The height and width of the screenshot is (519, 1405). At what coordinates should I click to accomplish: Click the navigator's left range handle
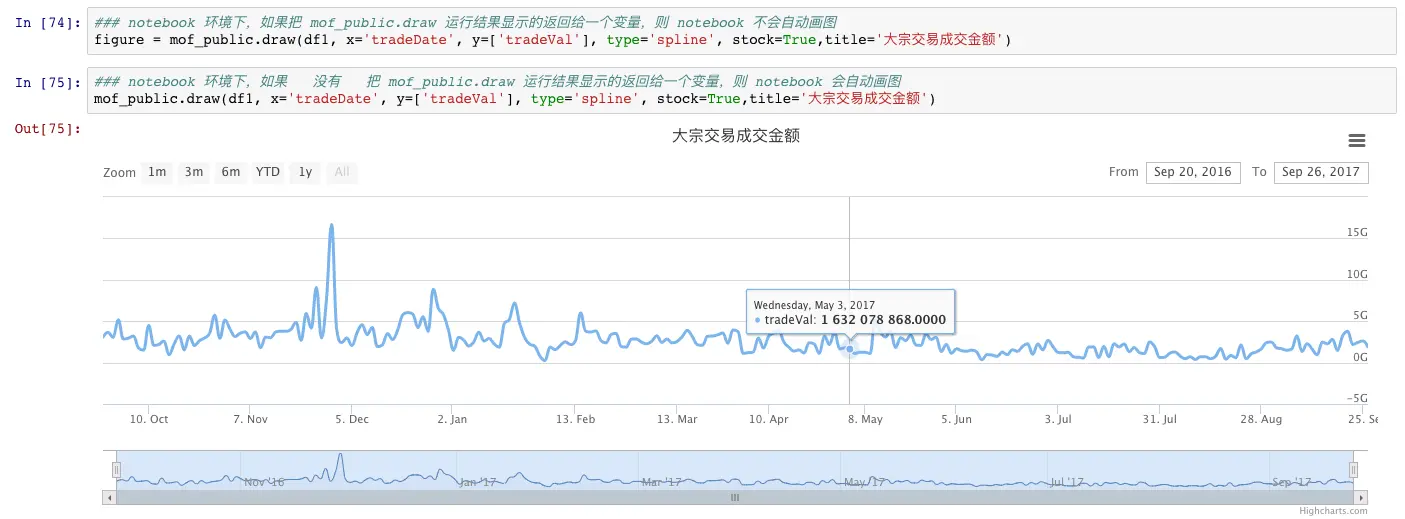[x=116, y=470]
